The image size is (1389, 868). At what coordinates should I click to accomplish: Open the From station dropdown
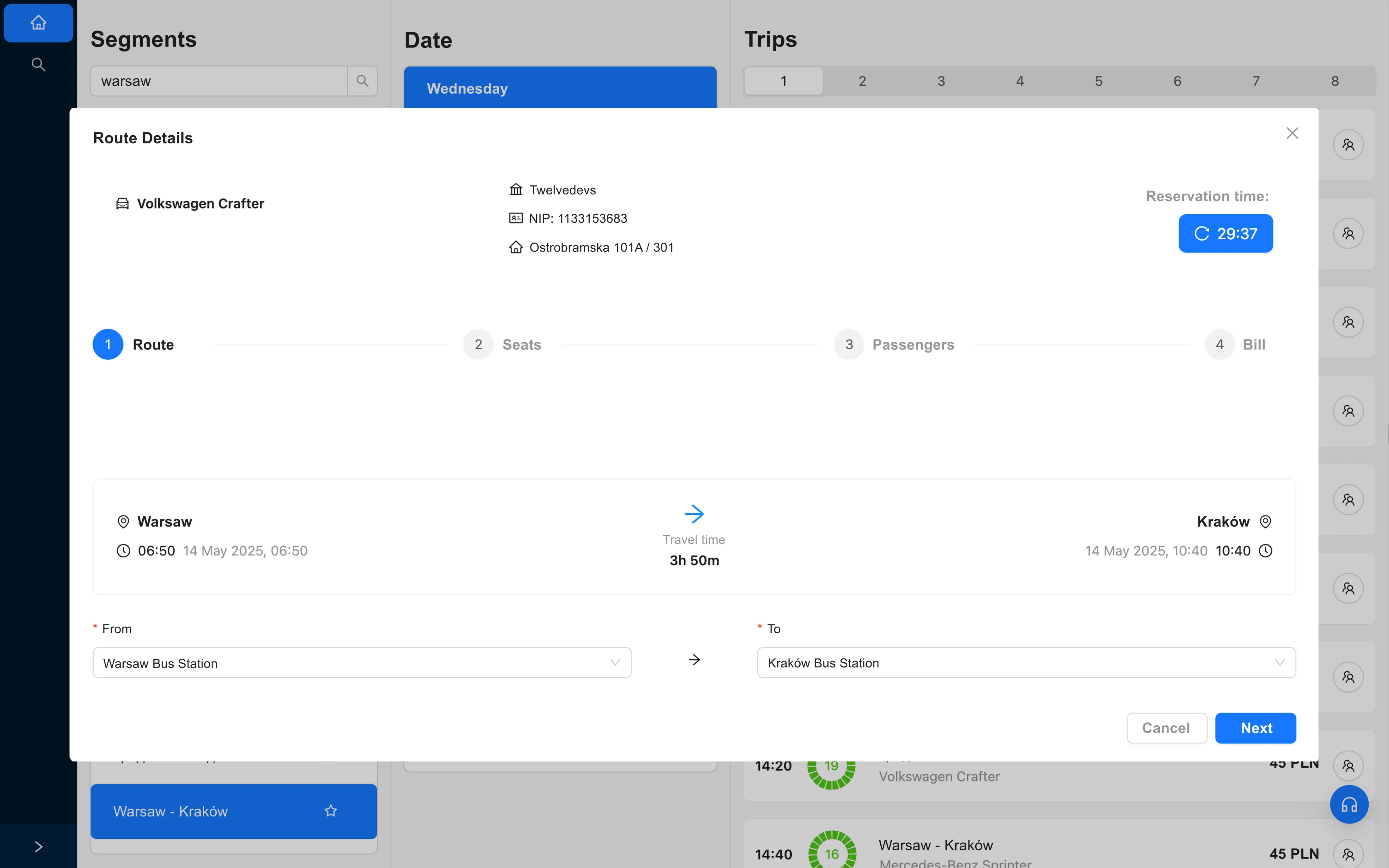tap(361, 663)
